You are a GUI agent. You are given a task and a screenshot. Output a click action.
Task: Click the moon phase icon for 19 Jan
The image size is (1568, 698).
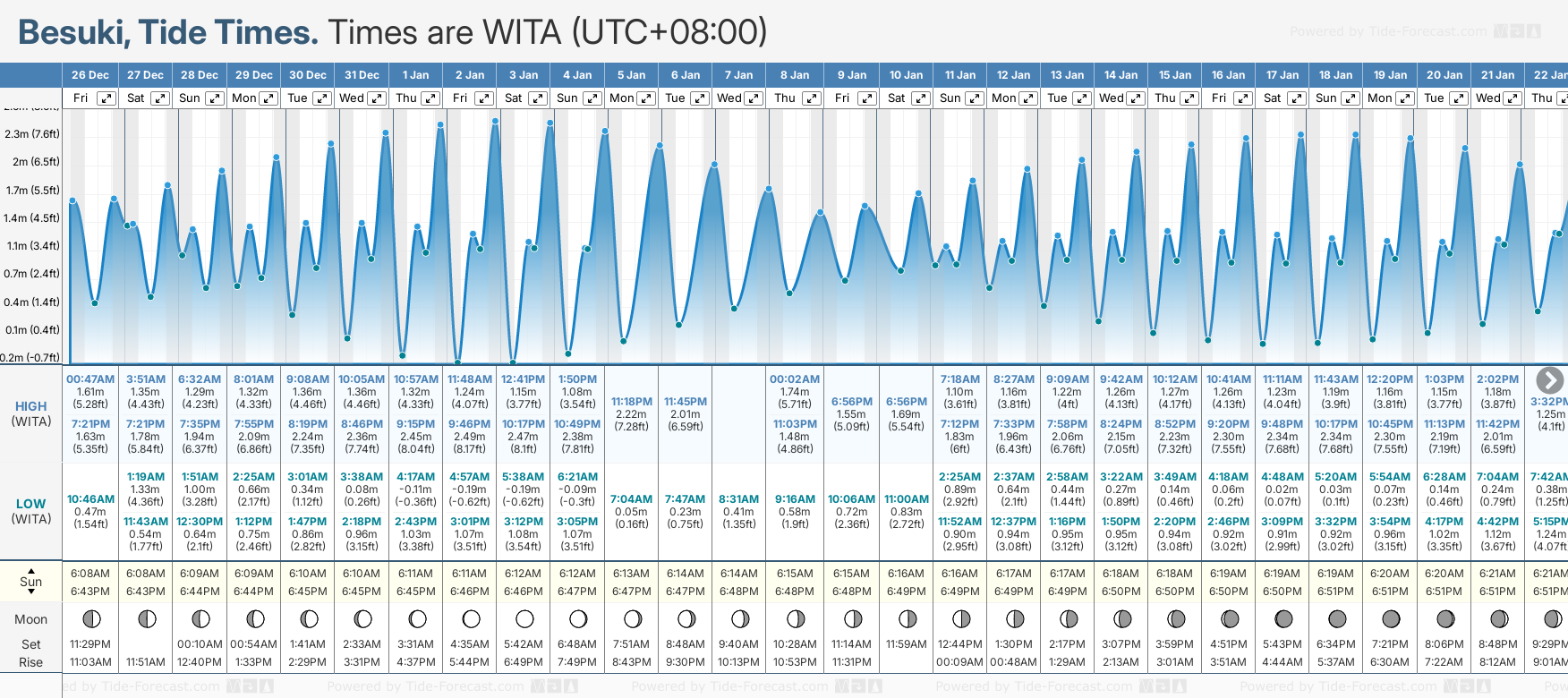click(1391, 618)
